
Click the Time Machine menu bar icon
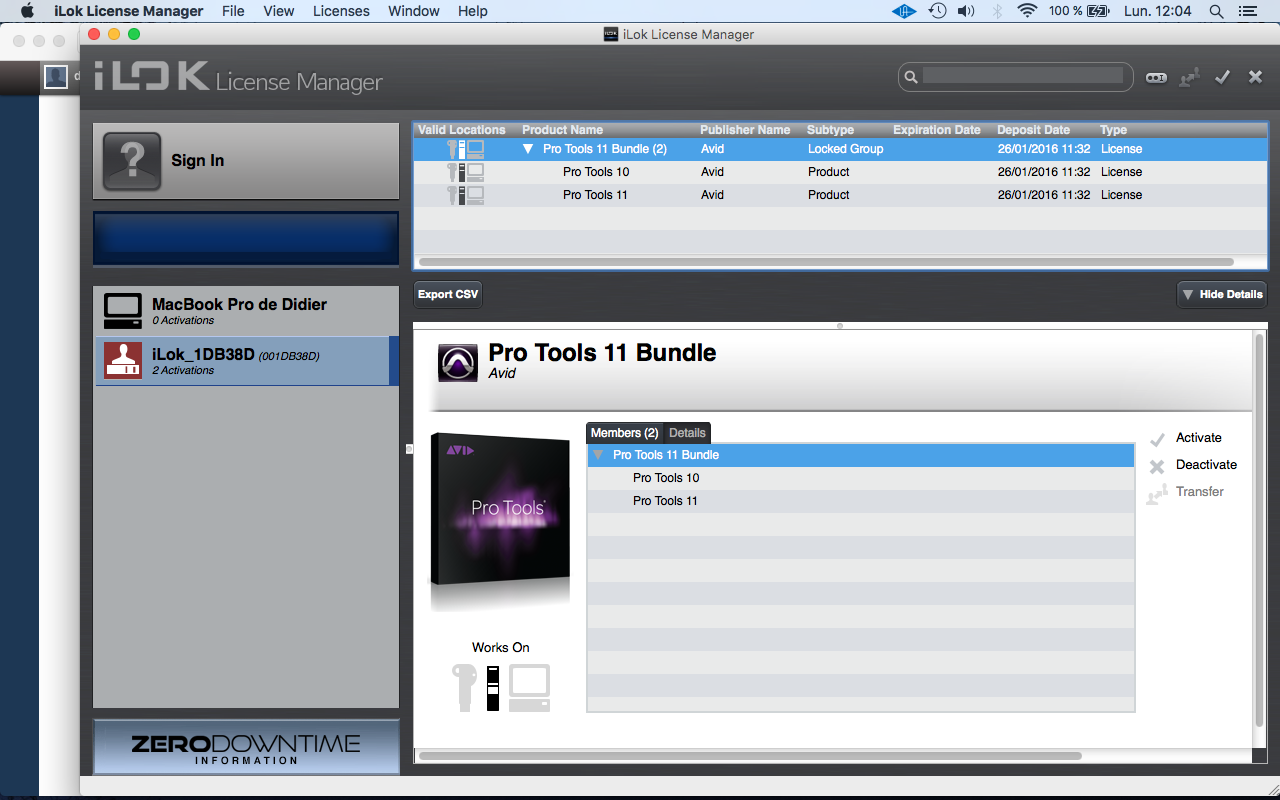(x=937, y=11)
